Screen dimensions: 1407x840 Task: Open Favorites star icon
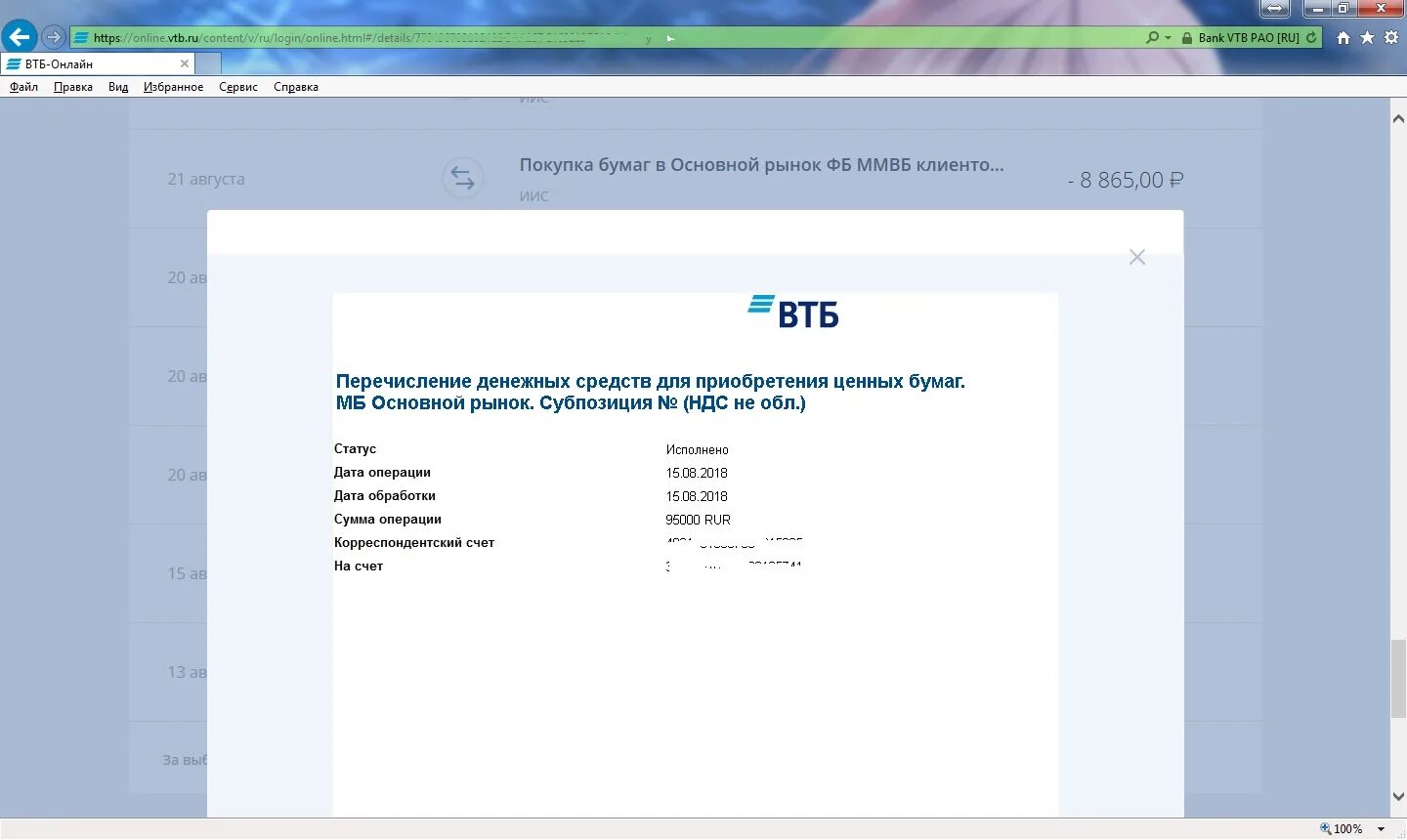(1367, 37)
